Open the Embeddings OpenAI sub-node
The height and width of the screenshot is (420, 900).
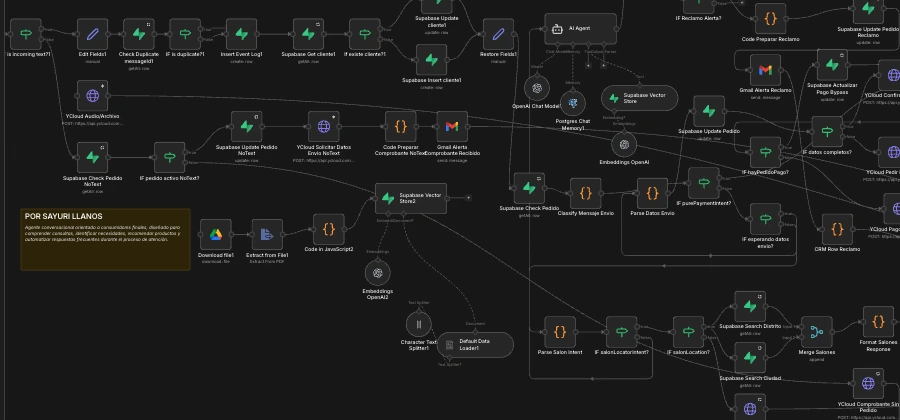tap(624, 144)
